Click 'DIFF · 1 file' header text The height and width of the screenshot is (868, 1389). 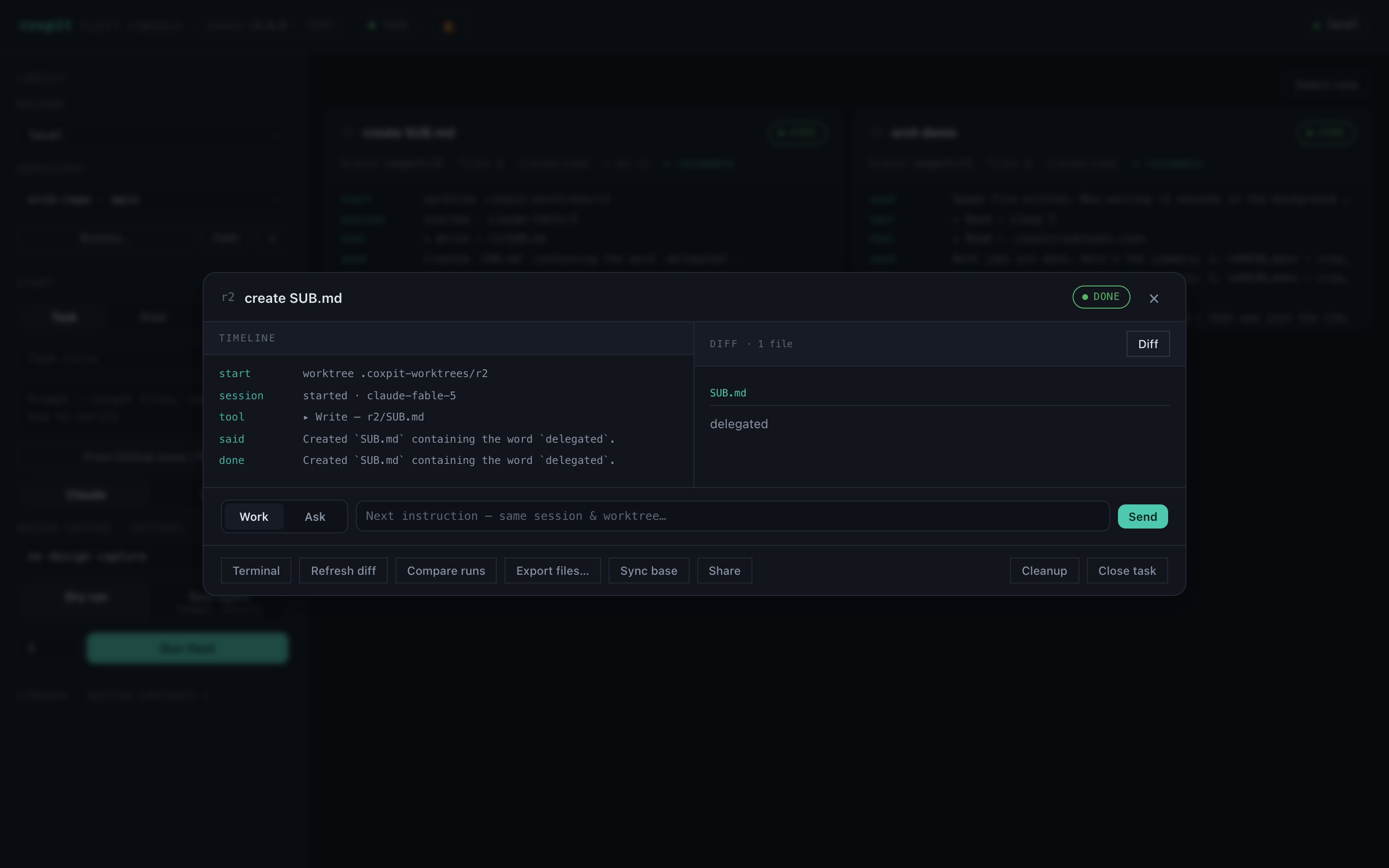(751, 344)
